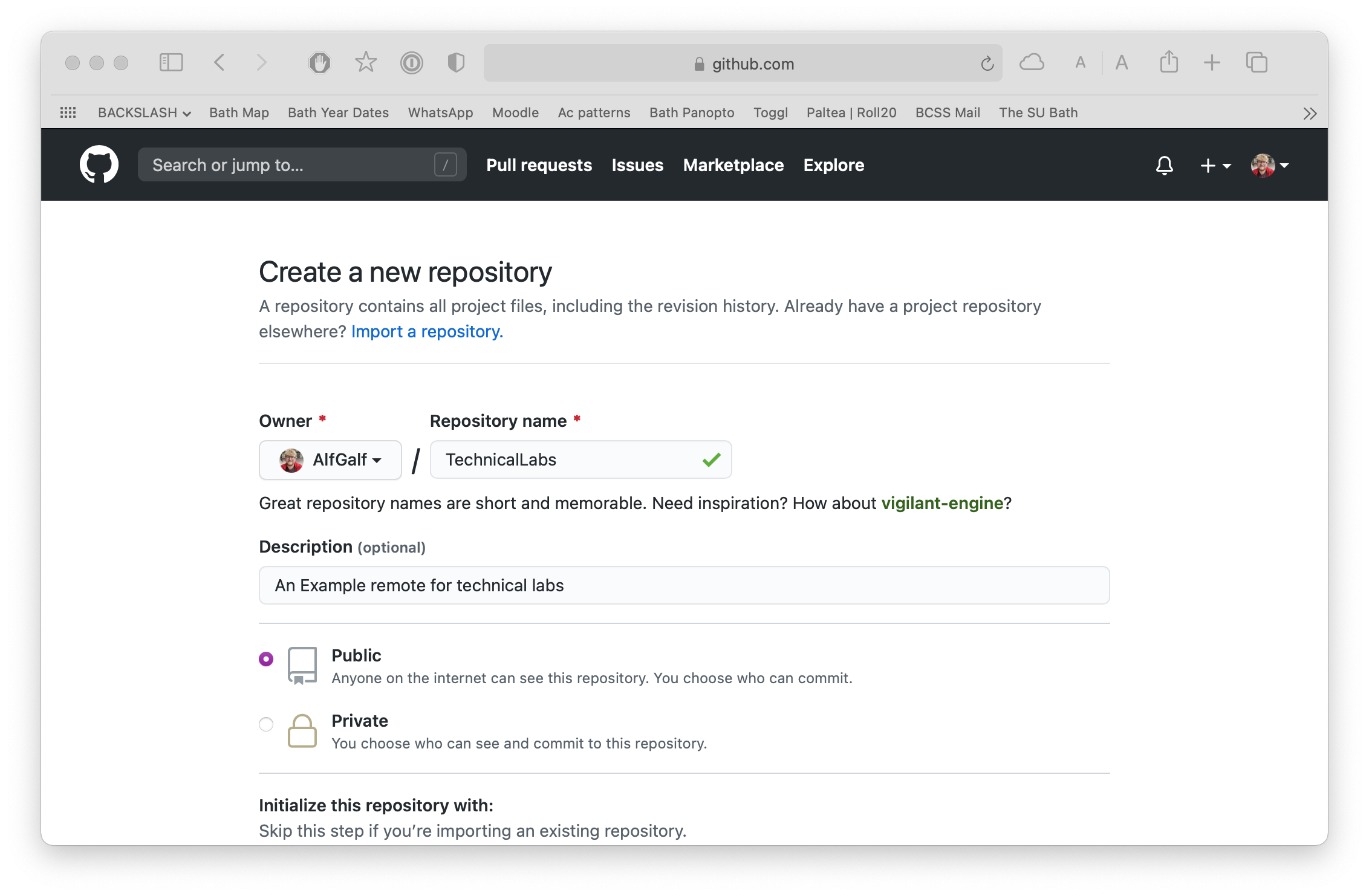1369x896 pixels.
Task: Use the vigilant-engine name suggestion
Action: tap(942, 503)
